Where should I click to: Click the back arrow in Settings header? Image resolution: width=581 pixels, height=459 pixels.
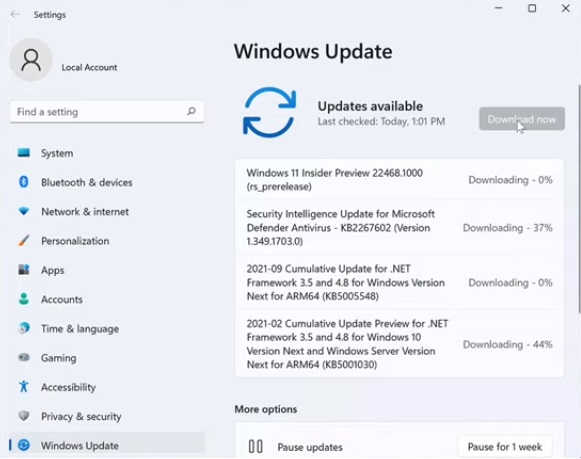[15, 14]
